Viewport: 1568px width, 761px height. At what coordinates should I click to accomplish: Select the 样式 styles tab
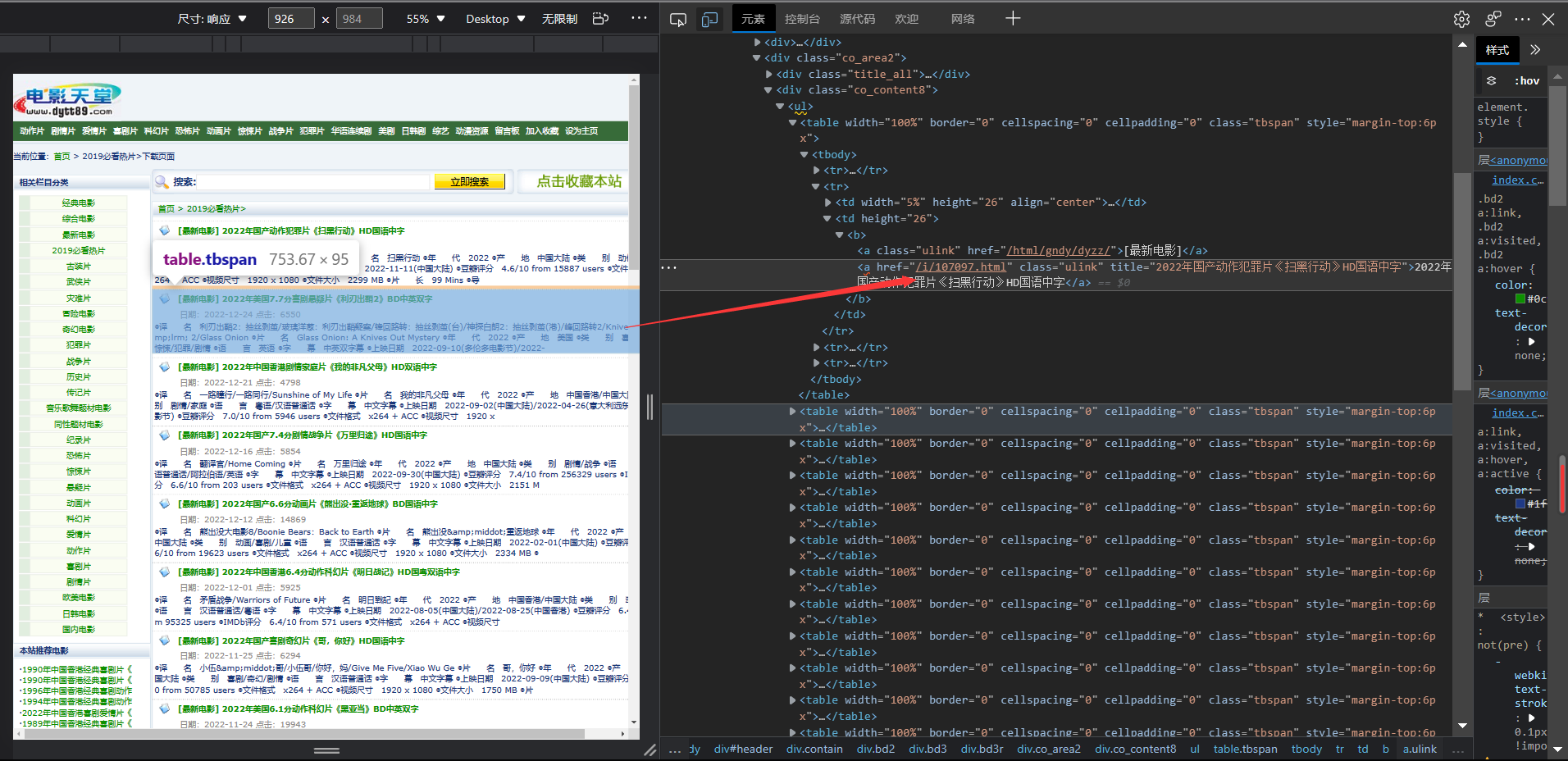(1497, 50)
